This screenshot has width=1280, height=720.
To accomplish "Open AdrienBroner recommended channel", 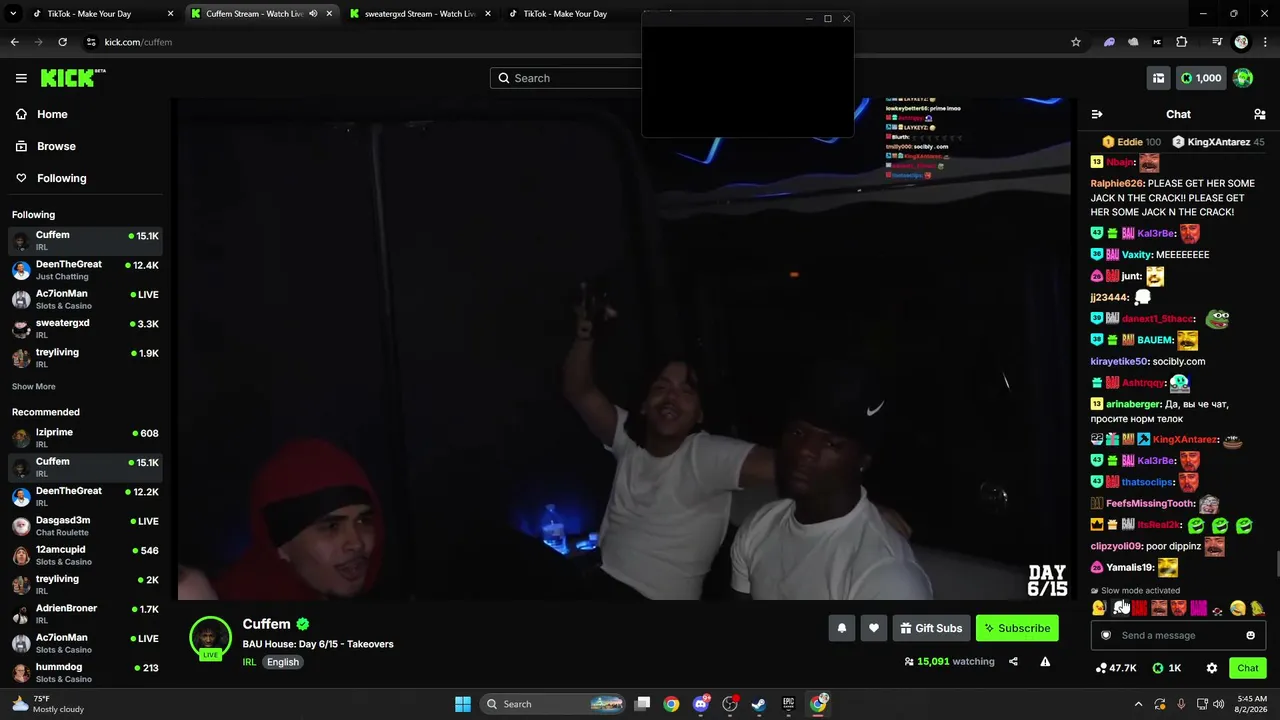I will [x=85, y=614].
